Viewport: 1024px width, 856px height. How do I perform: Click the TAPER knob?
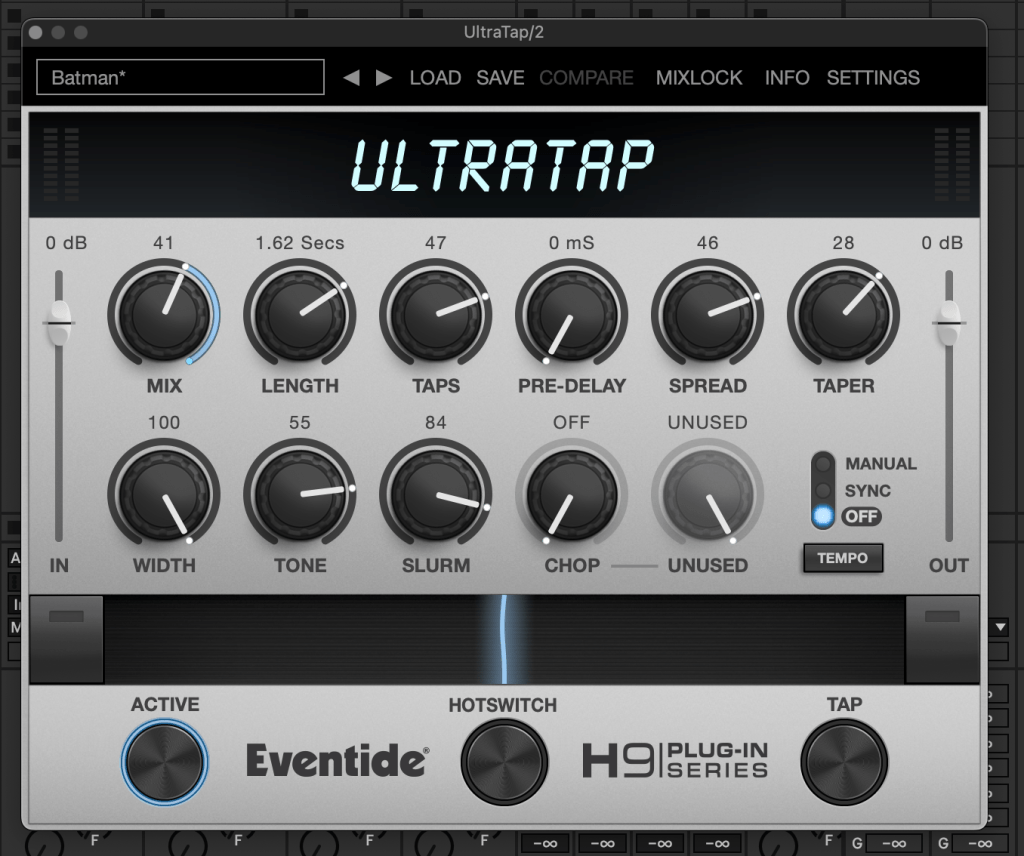(843, 315)
